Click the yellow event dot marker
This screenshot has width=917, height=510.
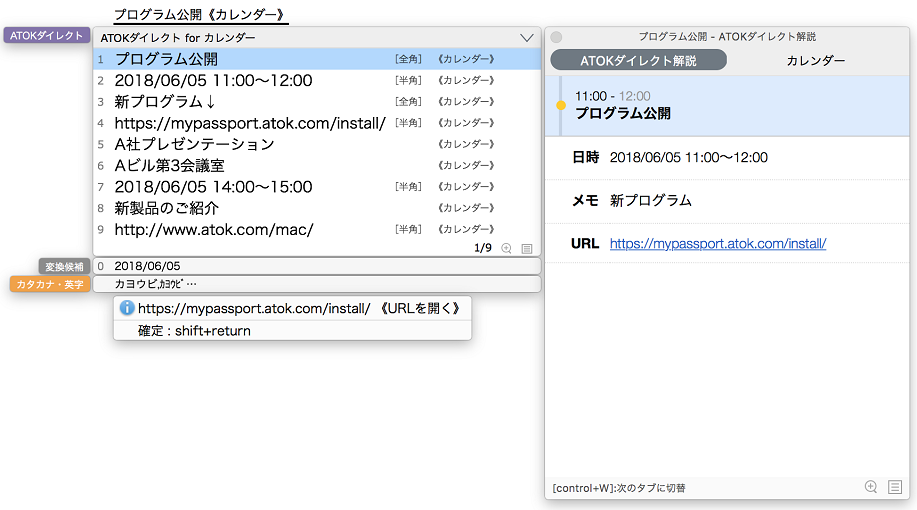[x=561, y=105]
